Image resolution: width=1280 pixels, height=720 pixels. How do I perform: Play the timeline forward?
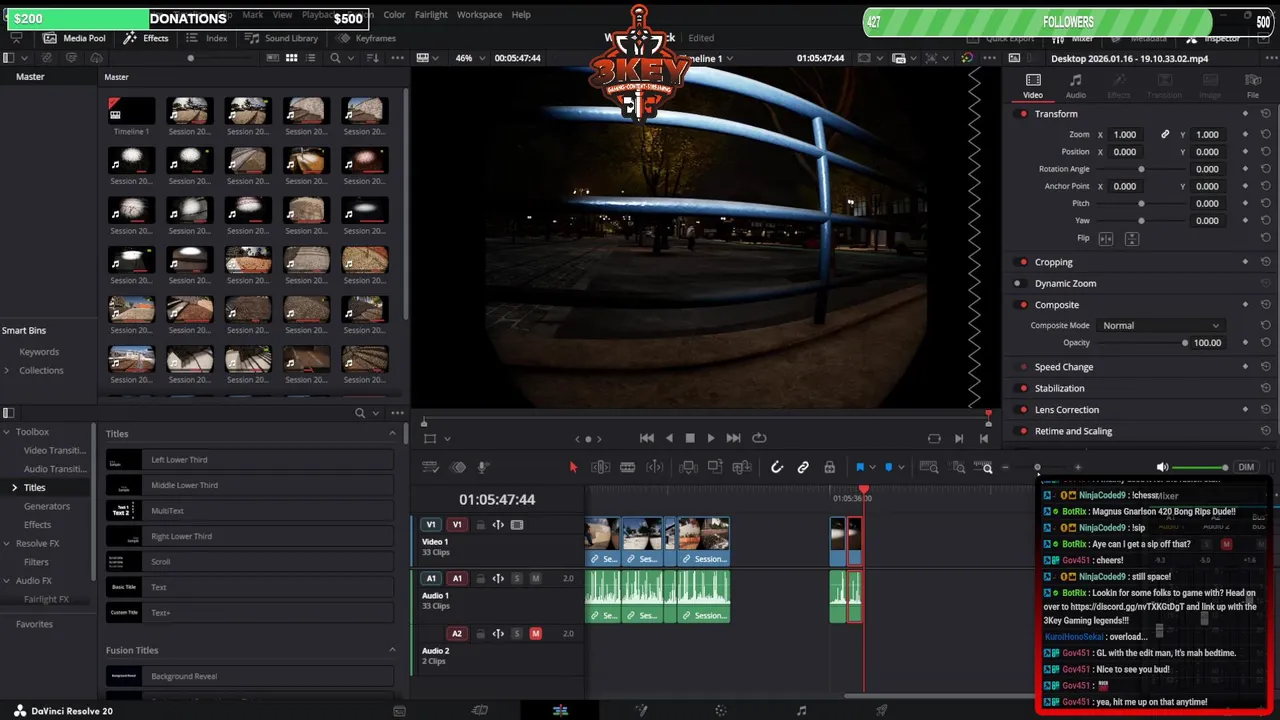pyautogui.click(x=711, y=438)
